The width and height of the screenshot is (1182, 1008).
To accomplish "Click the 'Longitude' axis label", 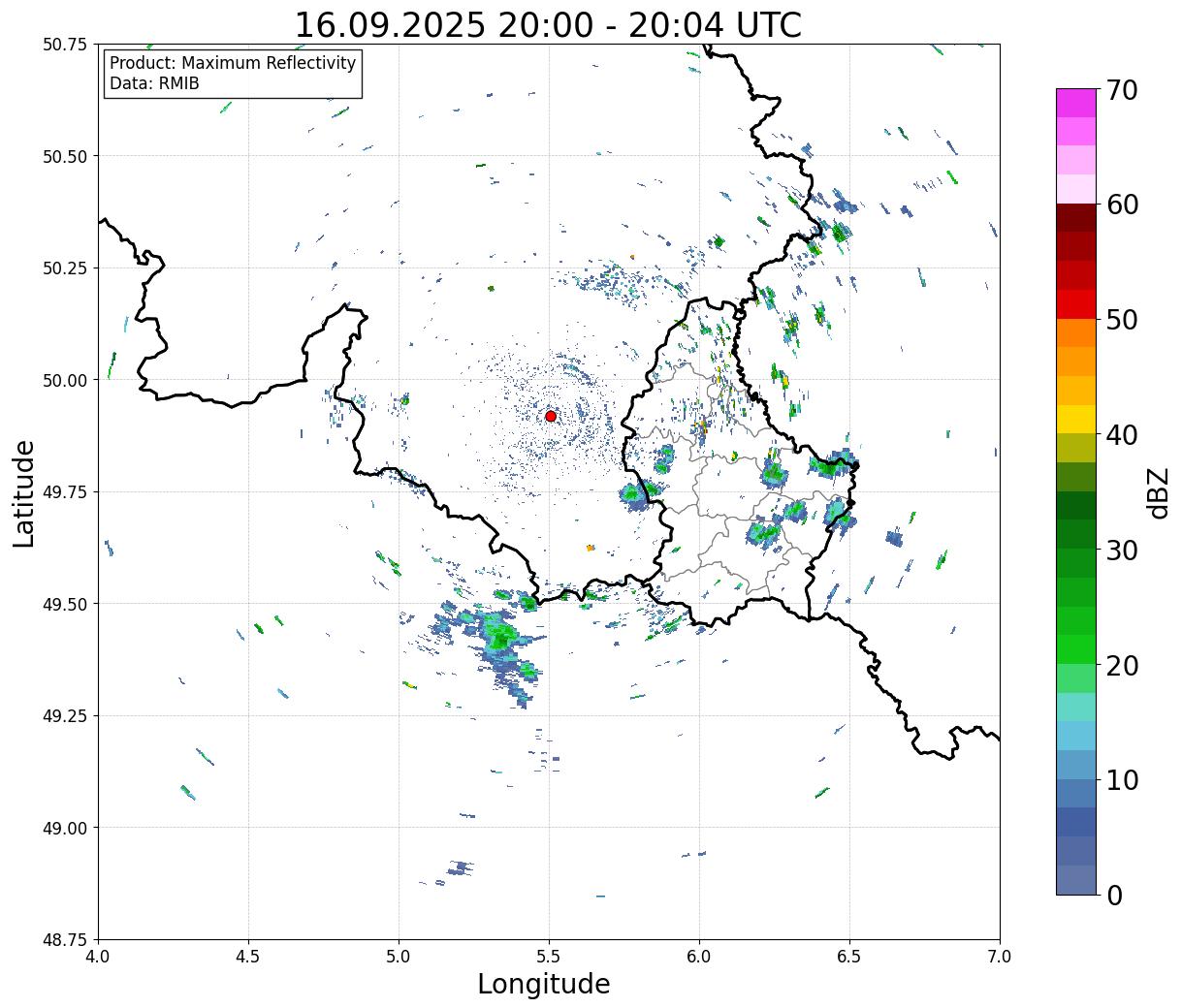I will point(544,985).
